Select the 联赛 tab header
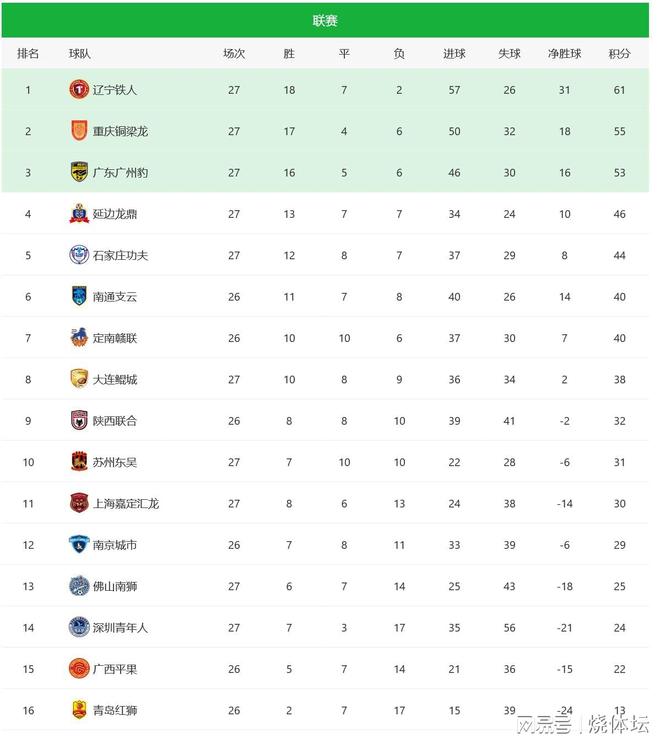The image size is (660, 743). click(325, 20)
